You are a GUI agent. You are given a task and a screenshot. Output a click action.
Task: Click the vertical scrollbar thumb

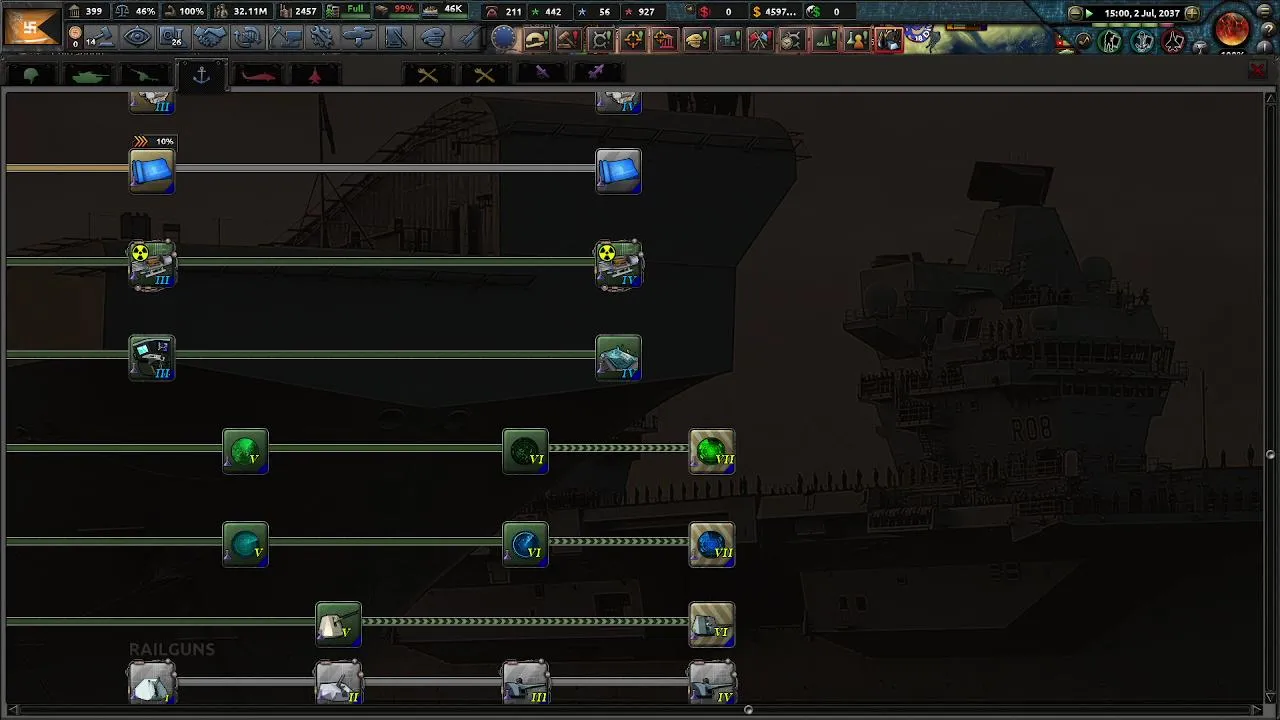tap(1271, 455)
